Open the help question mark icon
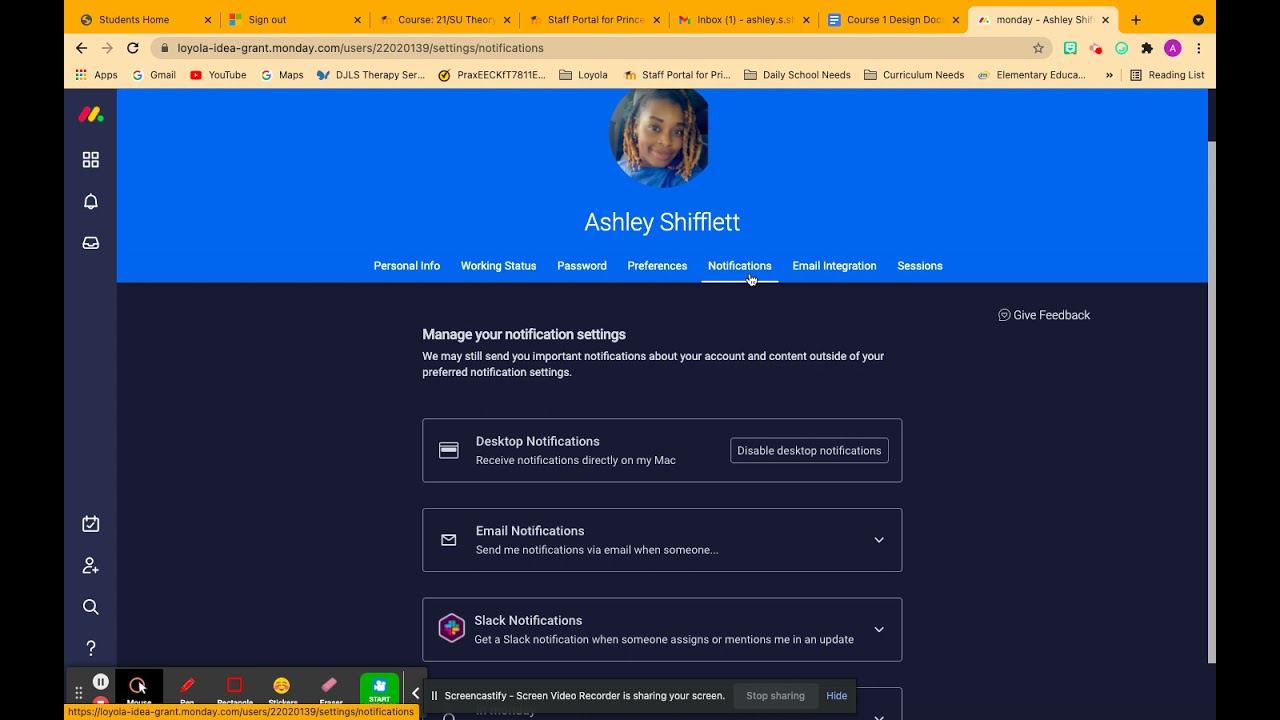 91,648
